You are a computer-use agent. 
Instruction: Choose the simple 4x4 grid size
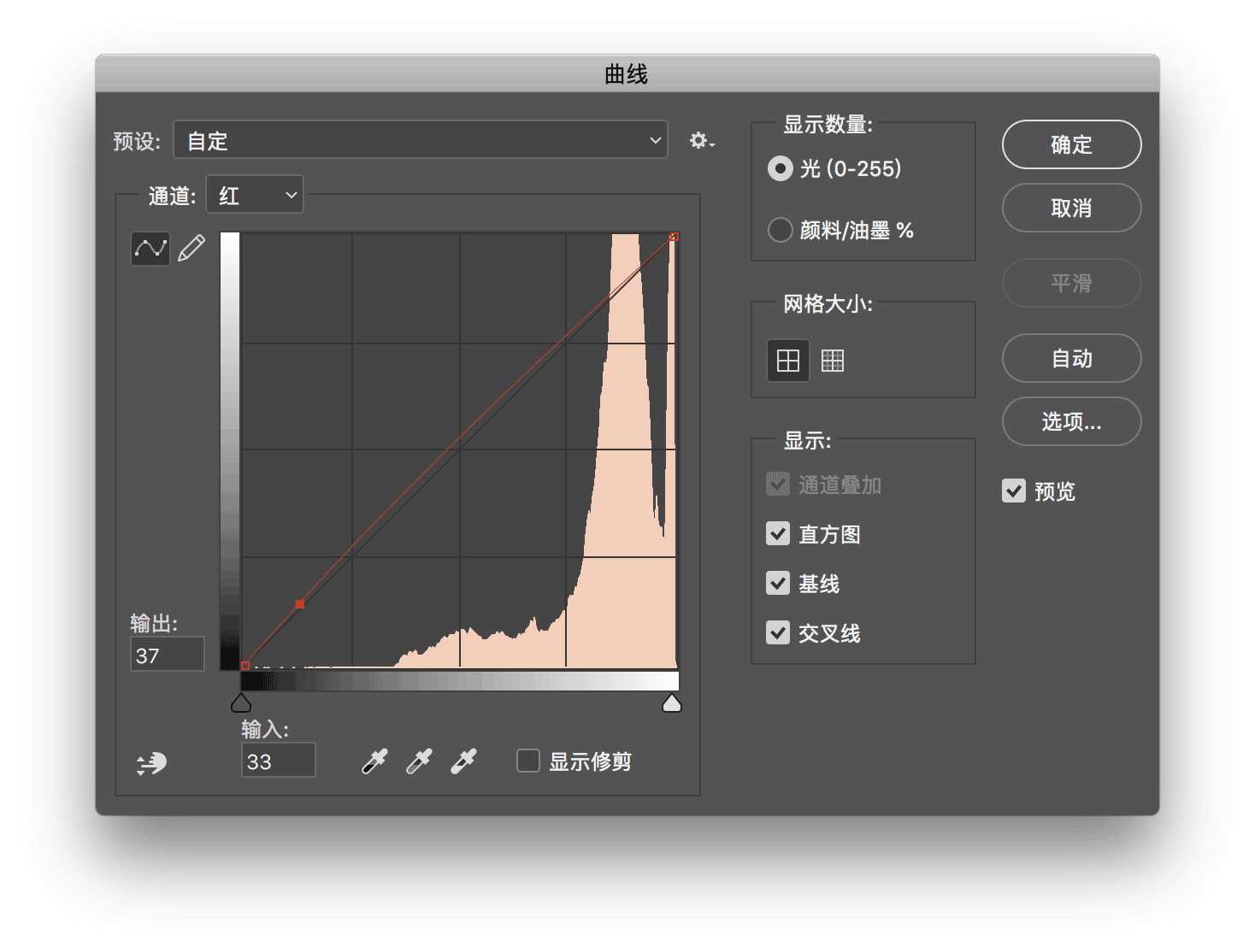[787, 361]
